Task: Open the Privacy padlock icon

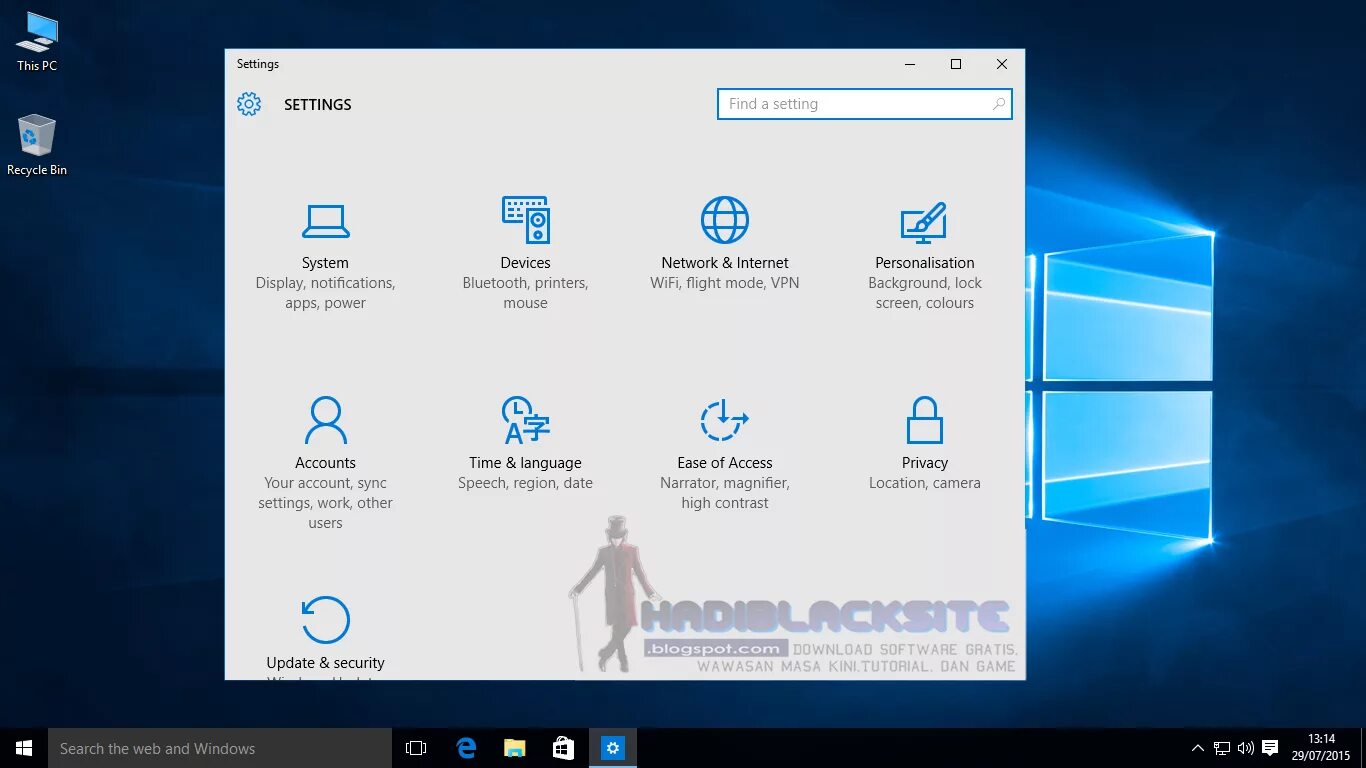Action: (925, 420)
